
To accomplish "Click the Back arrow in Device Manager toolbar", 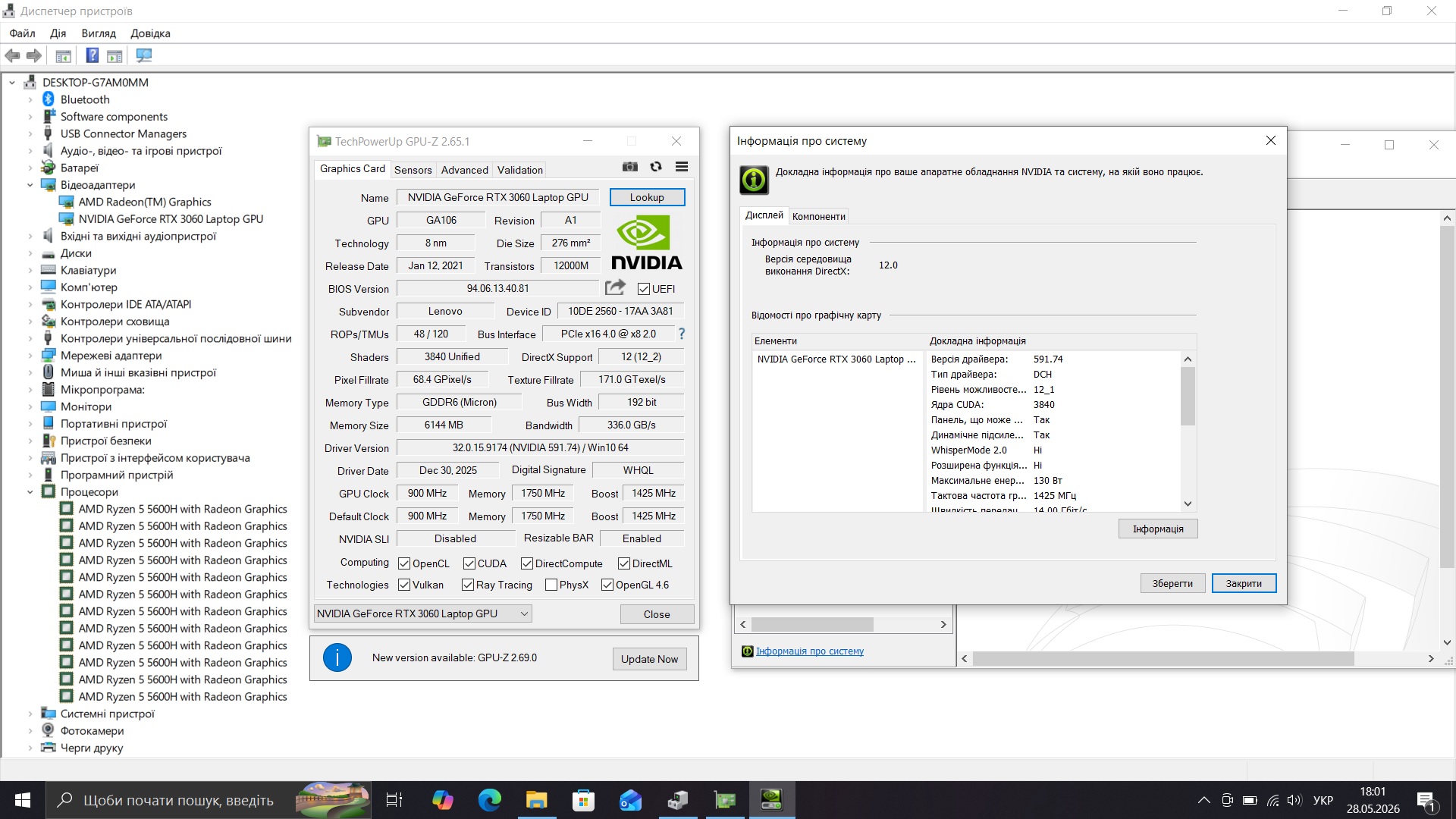I will pos(12,55).
